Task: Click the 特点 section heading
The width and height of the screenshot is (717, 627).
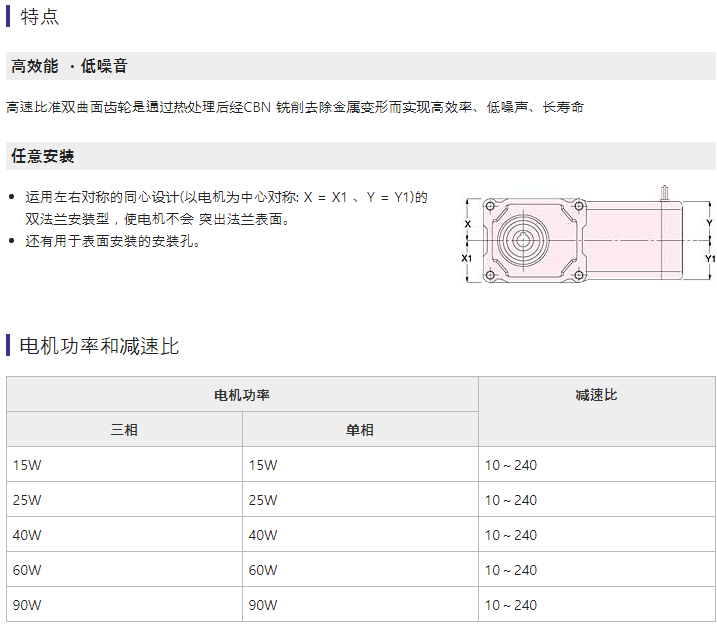Action: coord(39,18)
